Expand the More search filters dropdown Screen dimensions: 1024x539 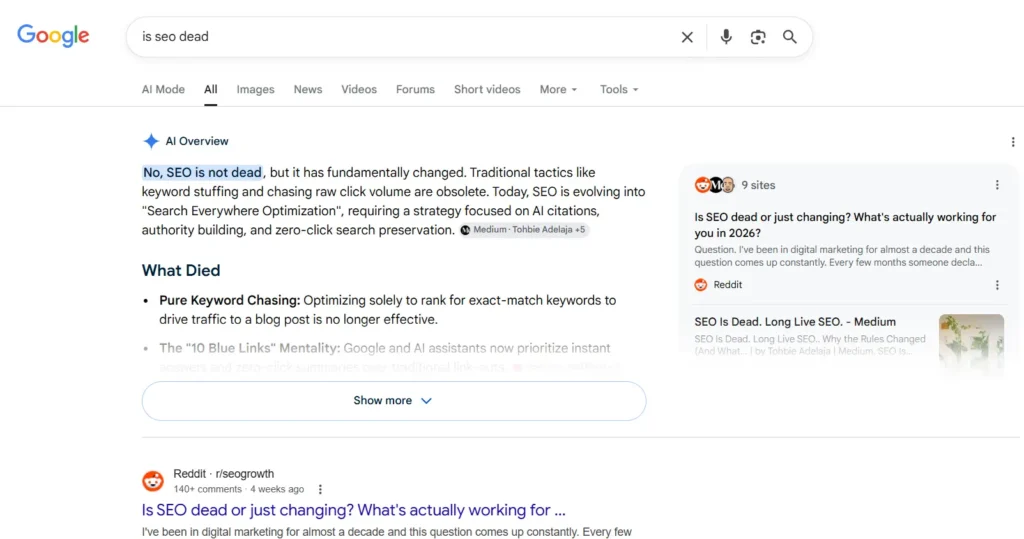point(558,90)
